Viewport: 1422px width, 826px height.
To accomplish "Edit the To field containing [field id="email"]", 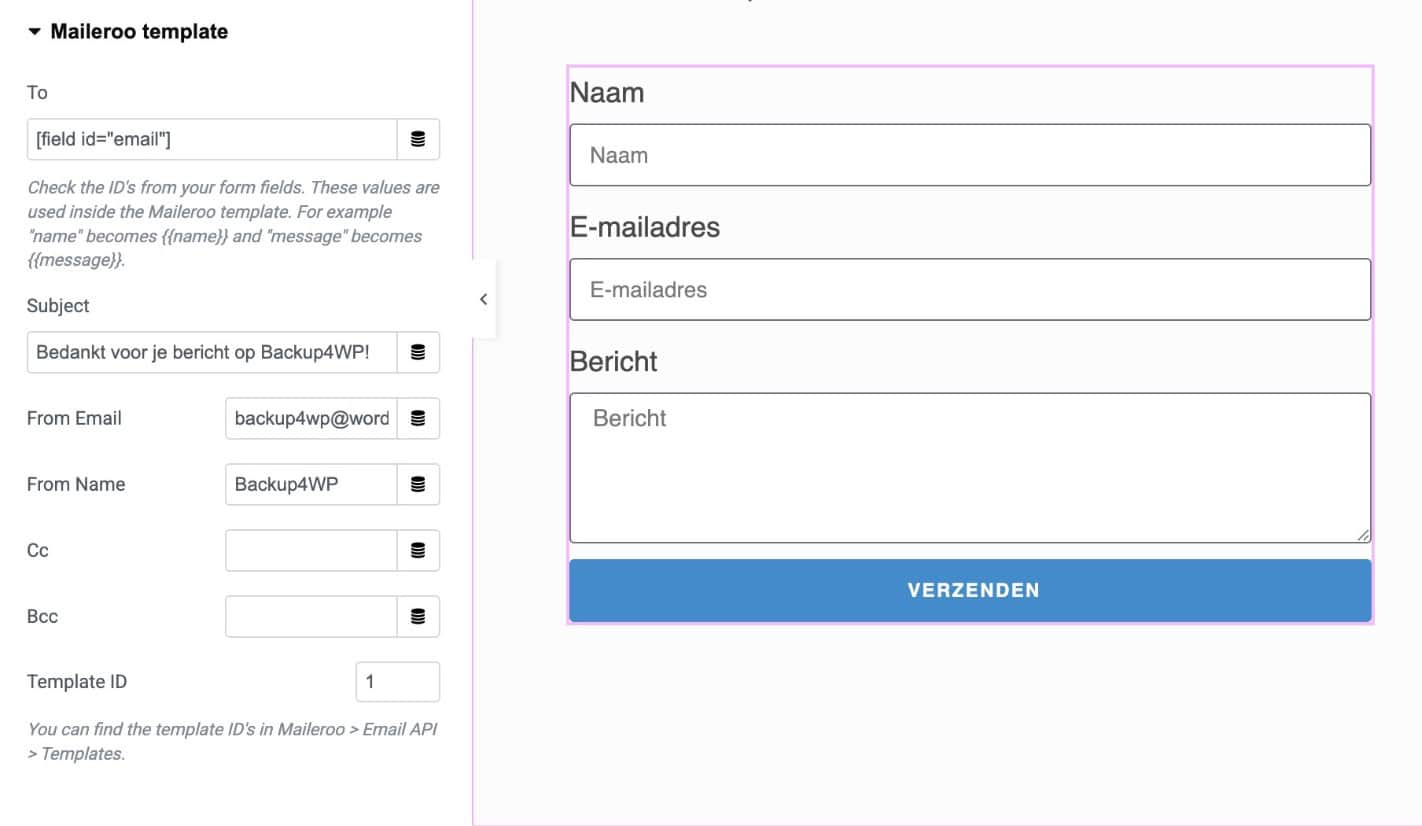I will coord(212,140).
